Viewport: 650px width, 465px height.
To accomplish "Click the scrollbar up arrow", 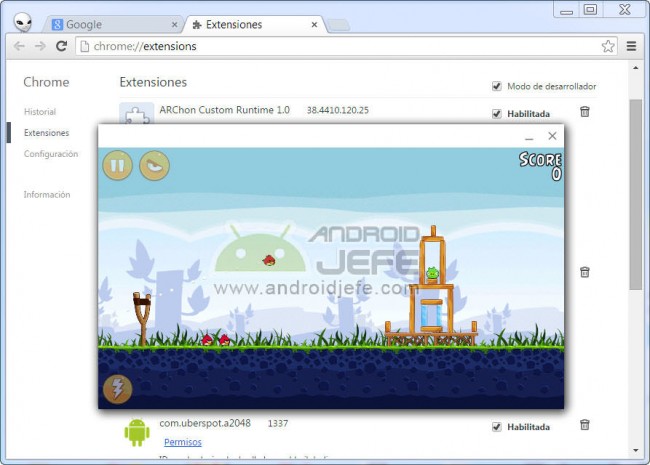I will pos(635,68).
